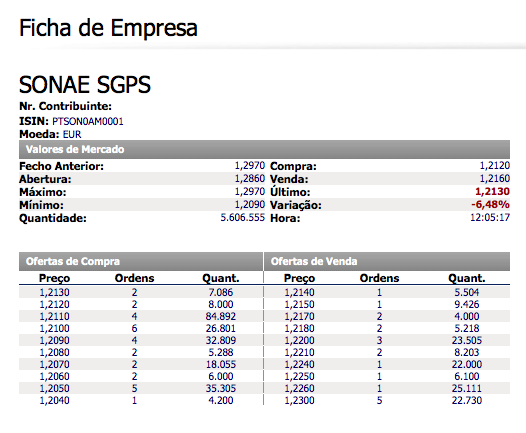Select the Fecho Anterior value 1,2970
526x433 pixels.
click(250, 165)
